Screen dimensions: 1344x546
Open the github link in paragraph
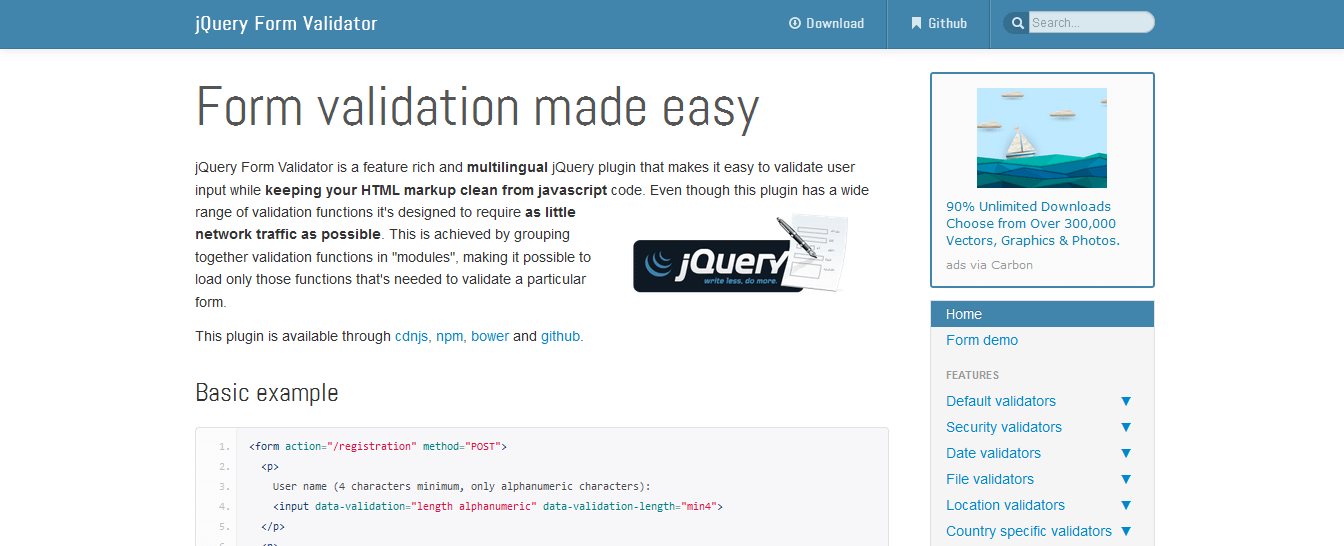(x=560, y=336)
